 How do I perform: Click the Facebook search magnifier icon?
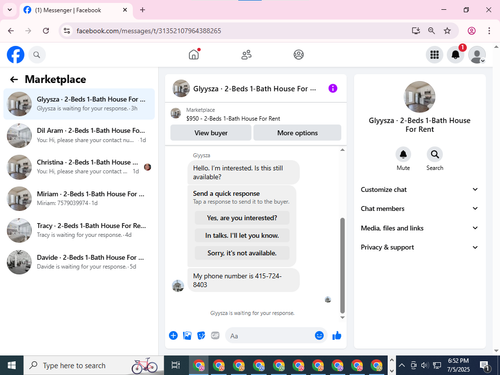click(37, 55)
